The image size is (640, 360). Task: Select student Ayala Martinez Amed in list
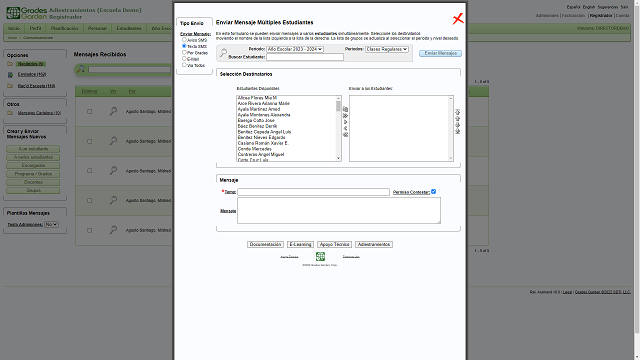coord(259,109)
